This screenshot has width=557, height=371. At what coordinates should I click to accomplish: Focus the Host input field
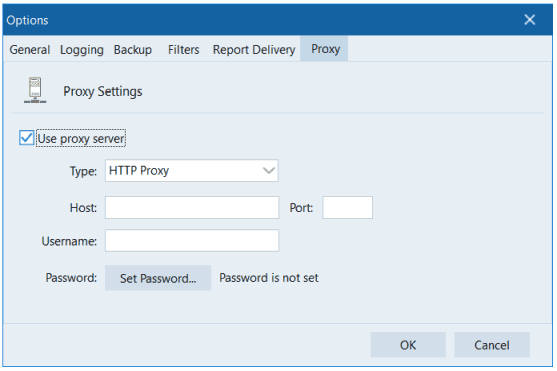(192, 208)
